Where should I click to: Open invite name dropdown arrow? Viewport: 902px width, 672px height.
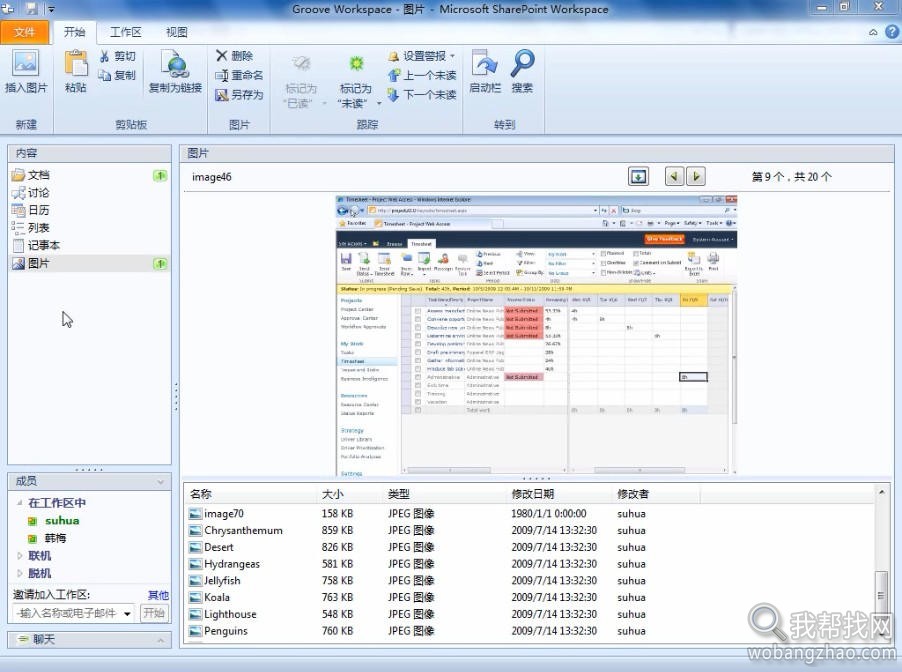click(x=127, y=613)
